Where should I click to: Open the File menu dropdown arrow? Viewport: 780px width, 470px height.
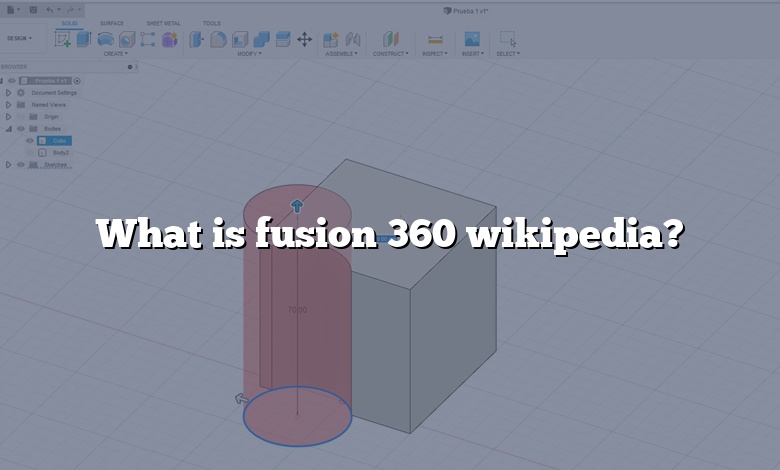(18, 9)
